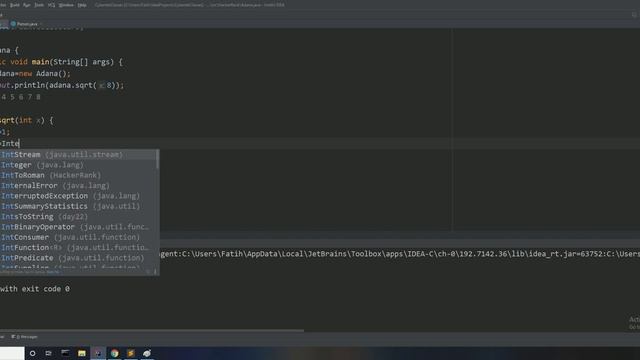Open Google Chrome from the taskbar
This screenshot has width=640, height=360.
tap(114, 353)
